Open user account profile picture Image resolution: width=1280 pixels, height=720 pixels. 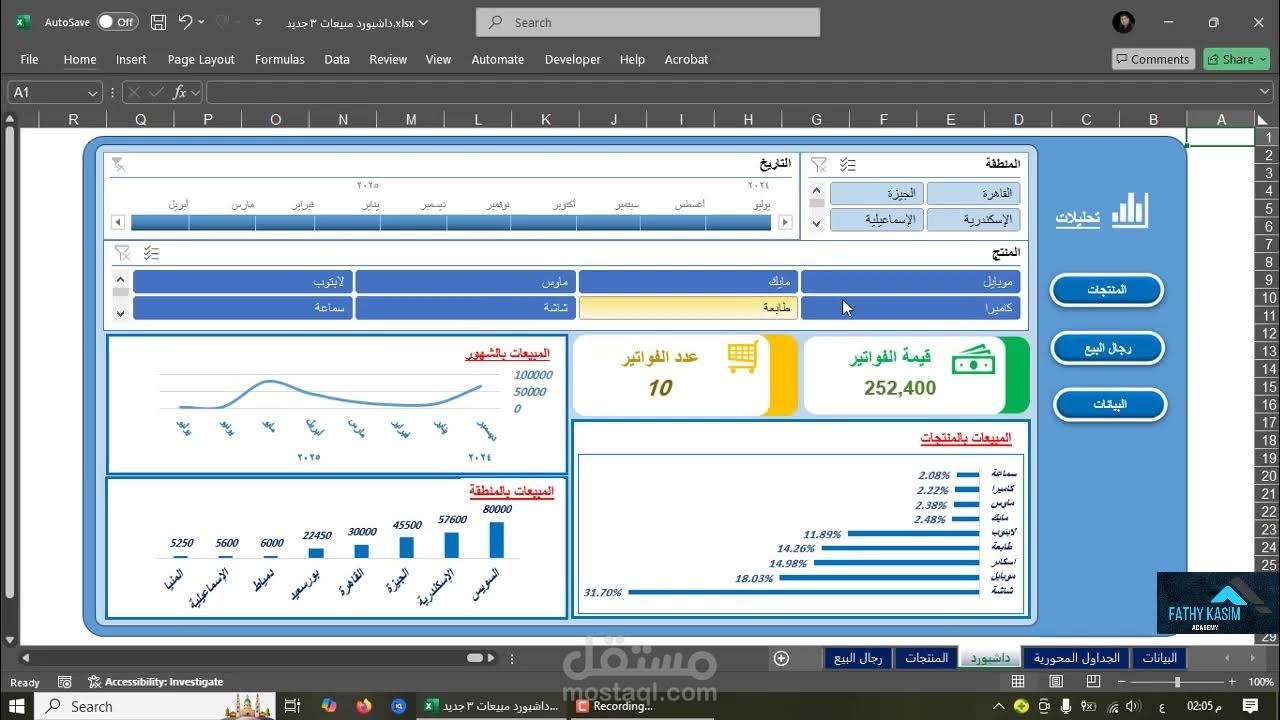pyautogui.click(x=1123, y=22)
